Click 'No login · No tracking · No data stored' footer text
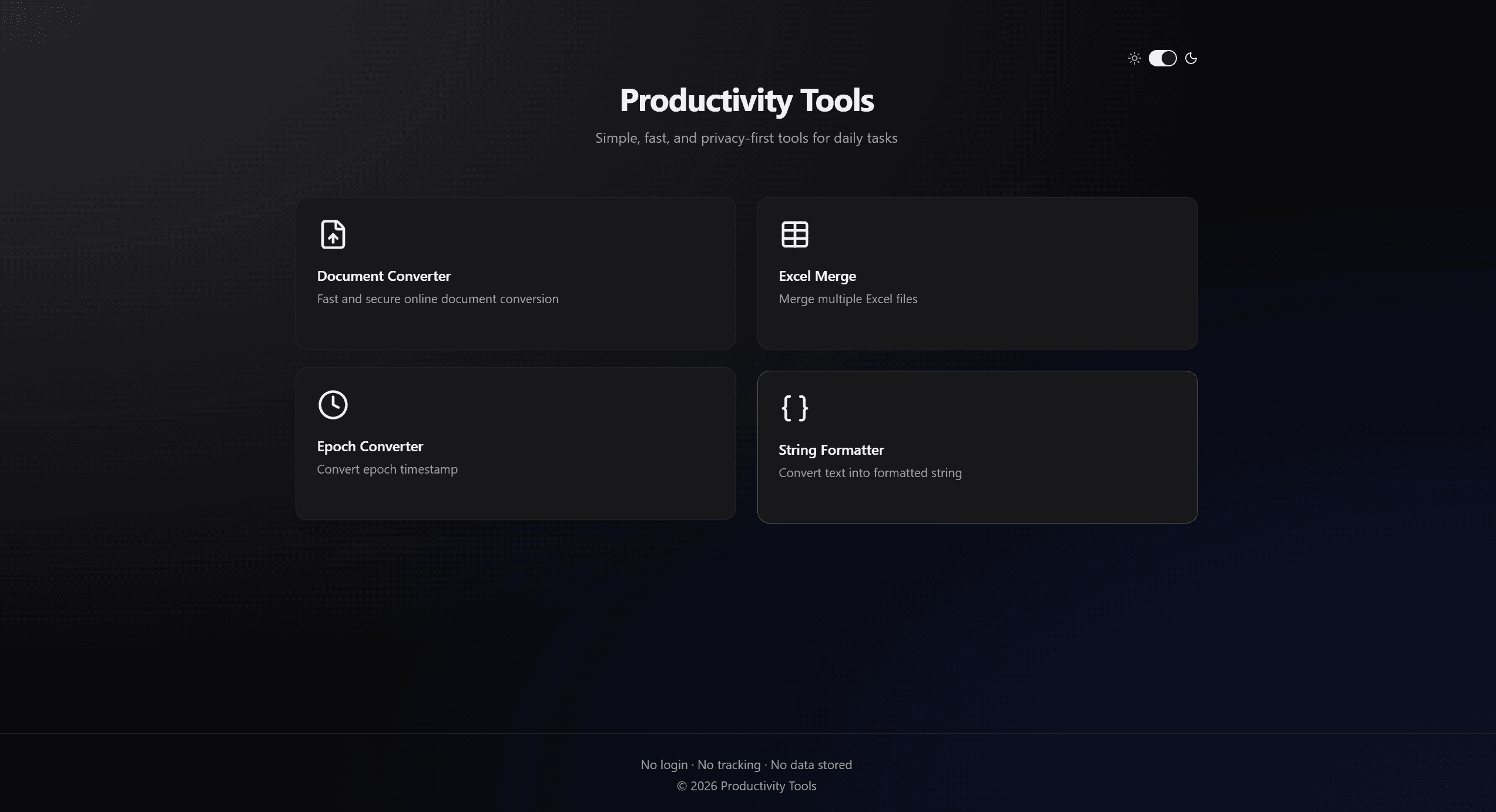 [x=746, y=764]
